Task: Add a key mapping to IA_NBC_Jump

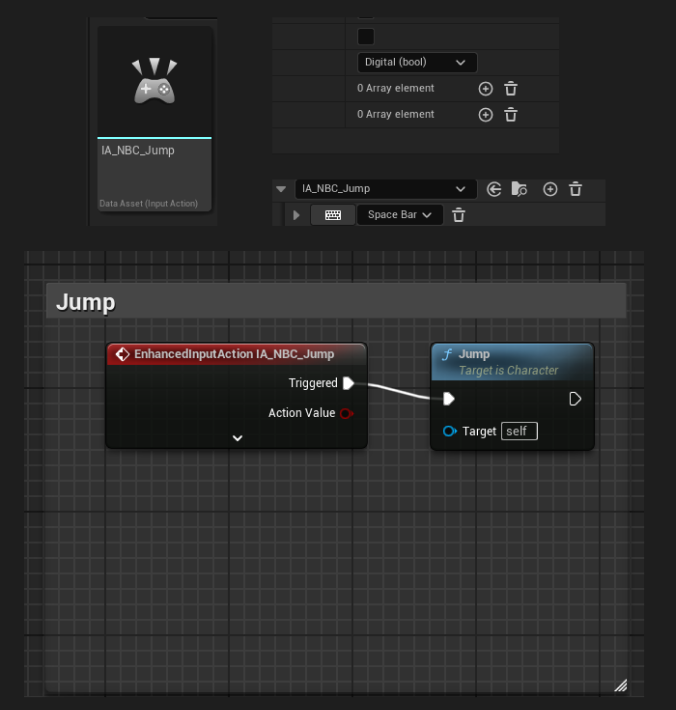Action: tap(550, 189)
